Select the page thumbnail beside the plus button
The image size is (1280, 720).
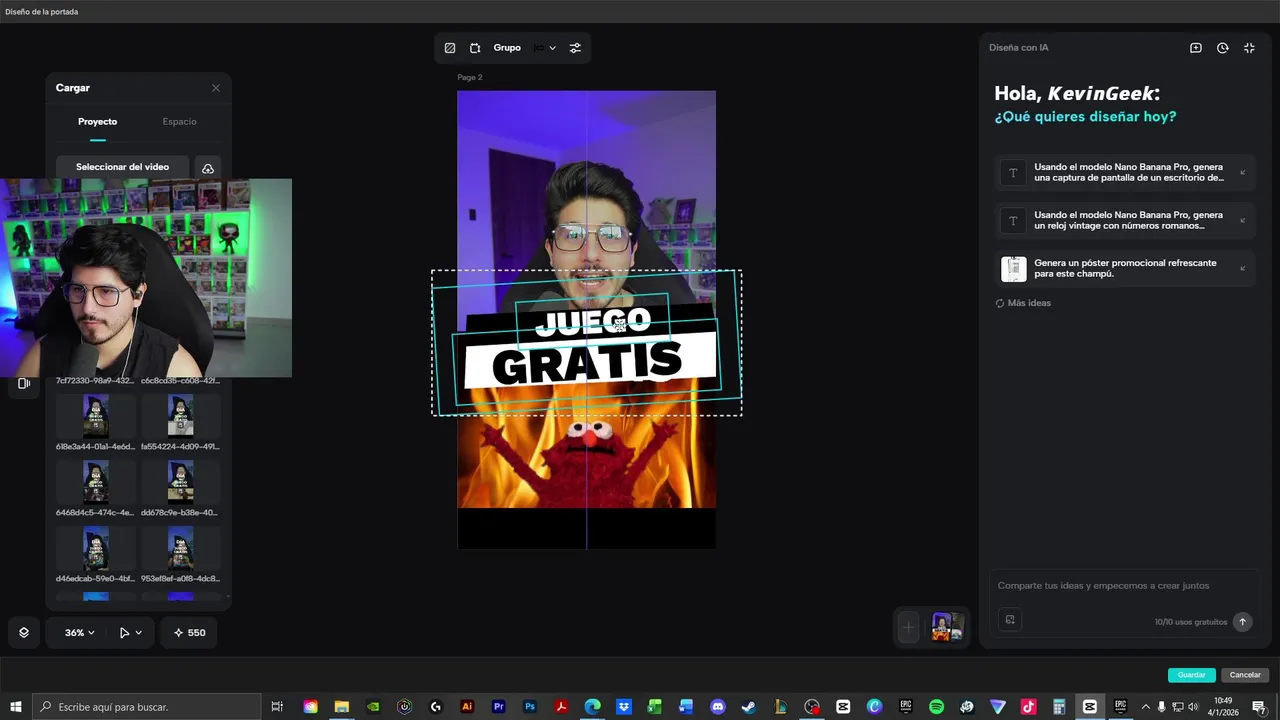947,627
